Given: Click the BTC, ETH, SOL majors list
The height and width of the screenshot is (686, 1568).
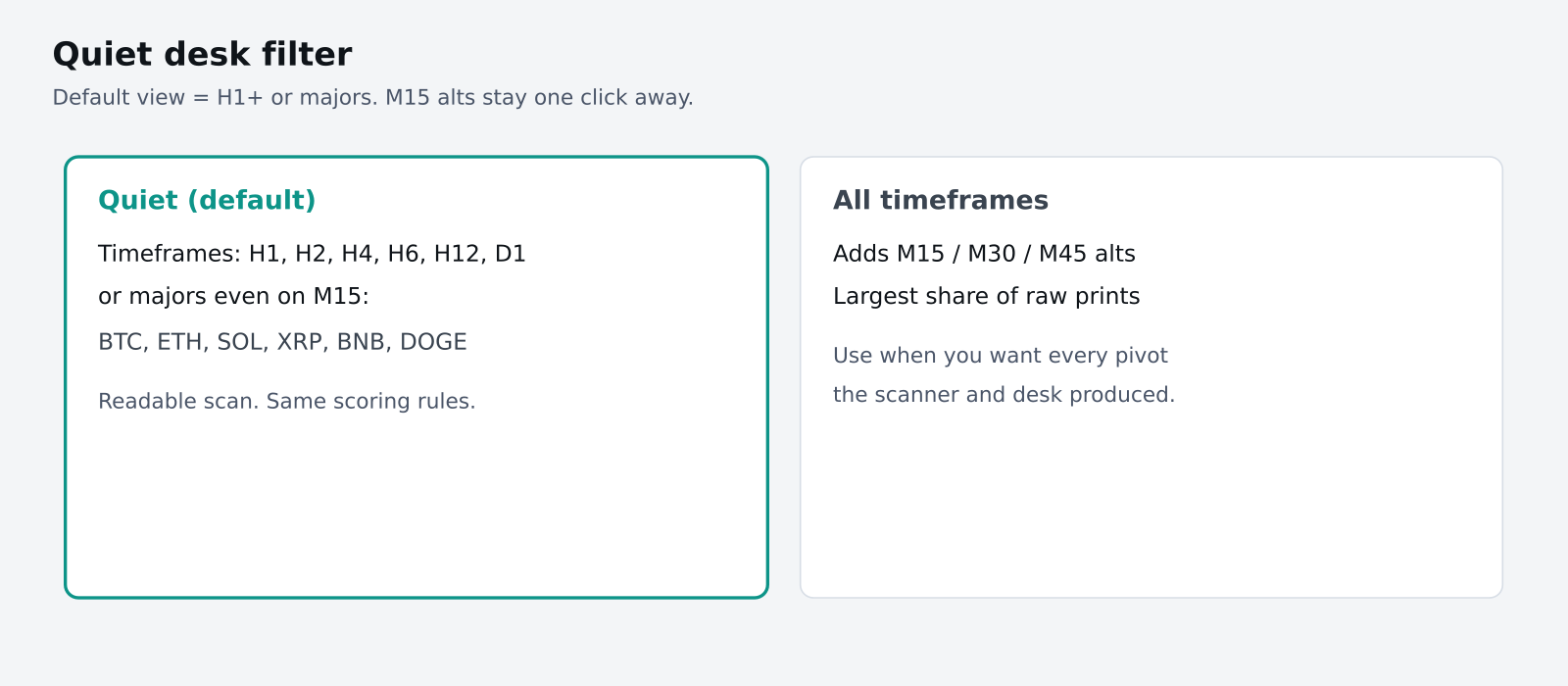Looking at the screenshot, I should point(282,342).
